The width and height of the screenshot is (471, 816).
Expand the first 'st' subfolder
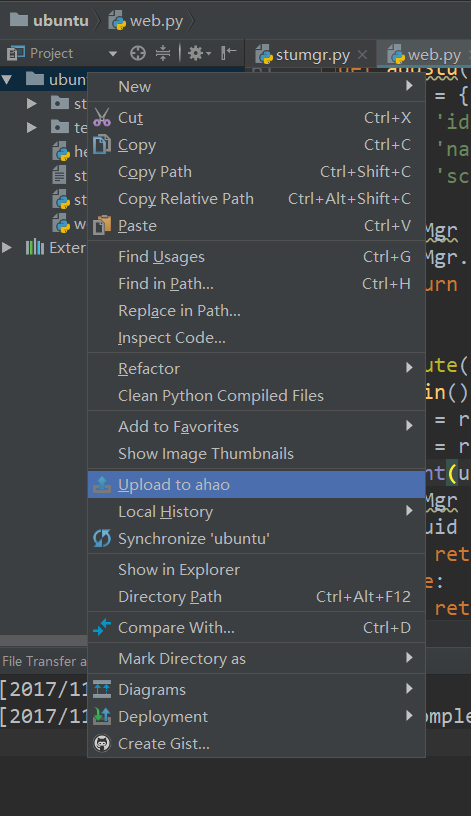(32, 104)
